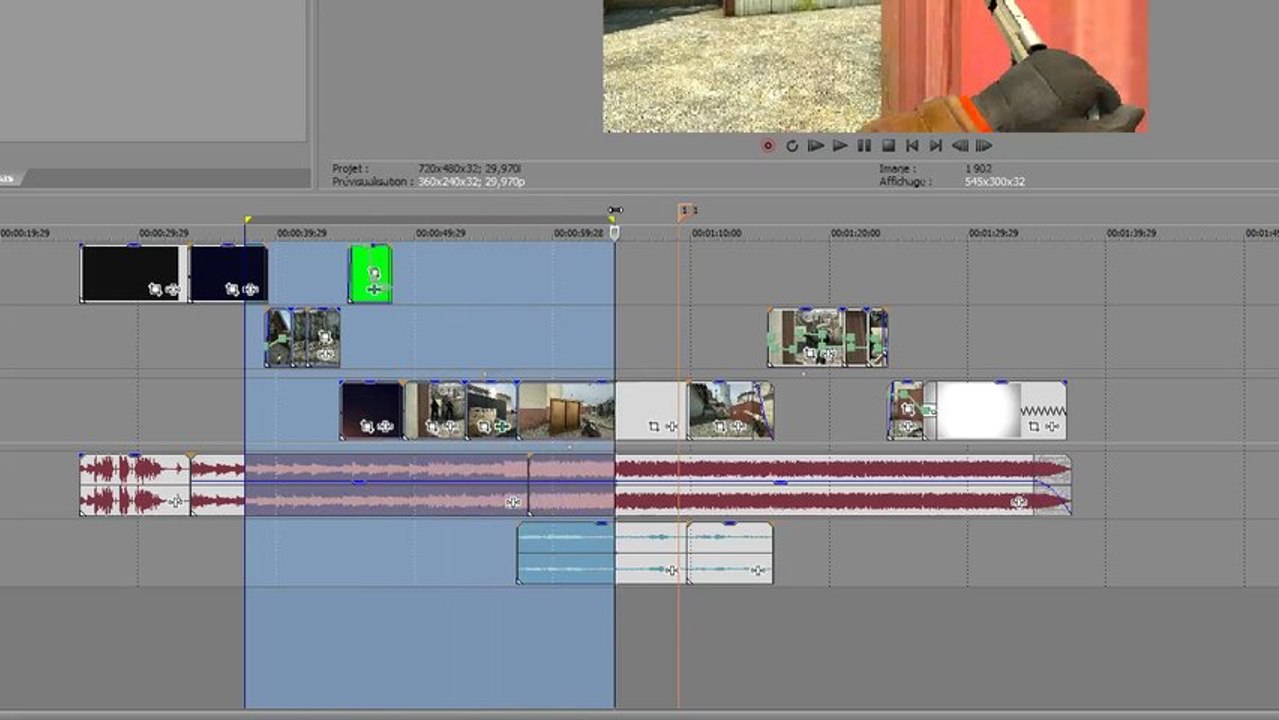Click the Play button under the preview
Image resolution: width=1279 pixels, height=720 pixels.
[x=840, y=146]
